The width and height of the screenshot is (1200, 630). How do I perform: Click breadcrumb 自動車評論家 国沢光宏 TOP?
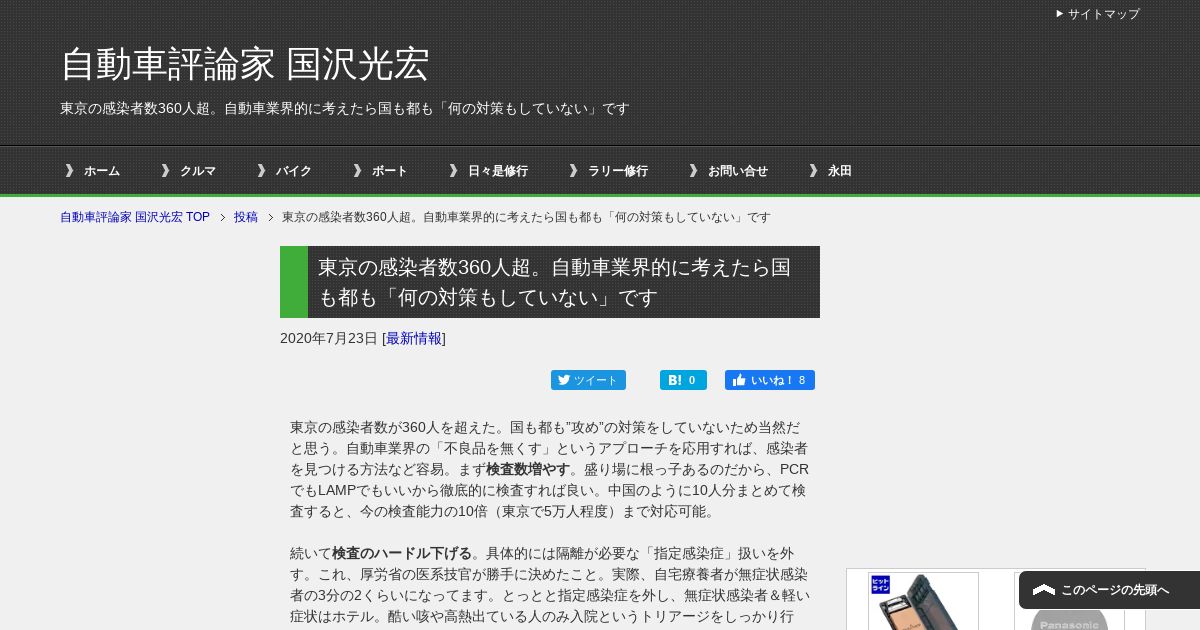coord(135,217)
